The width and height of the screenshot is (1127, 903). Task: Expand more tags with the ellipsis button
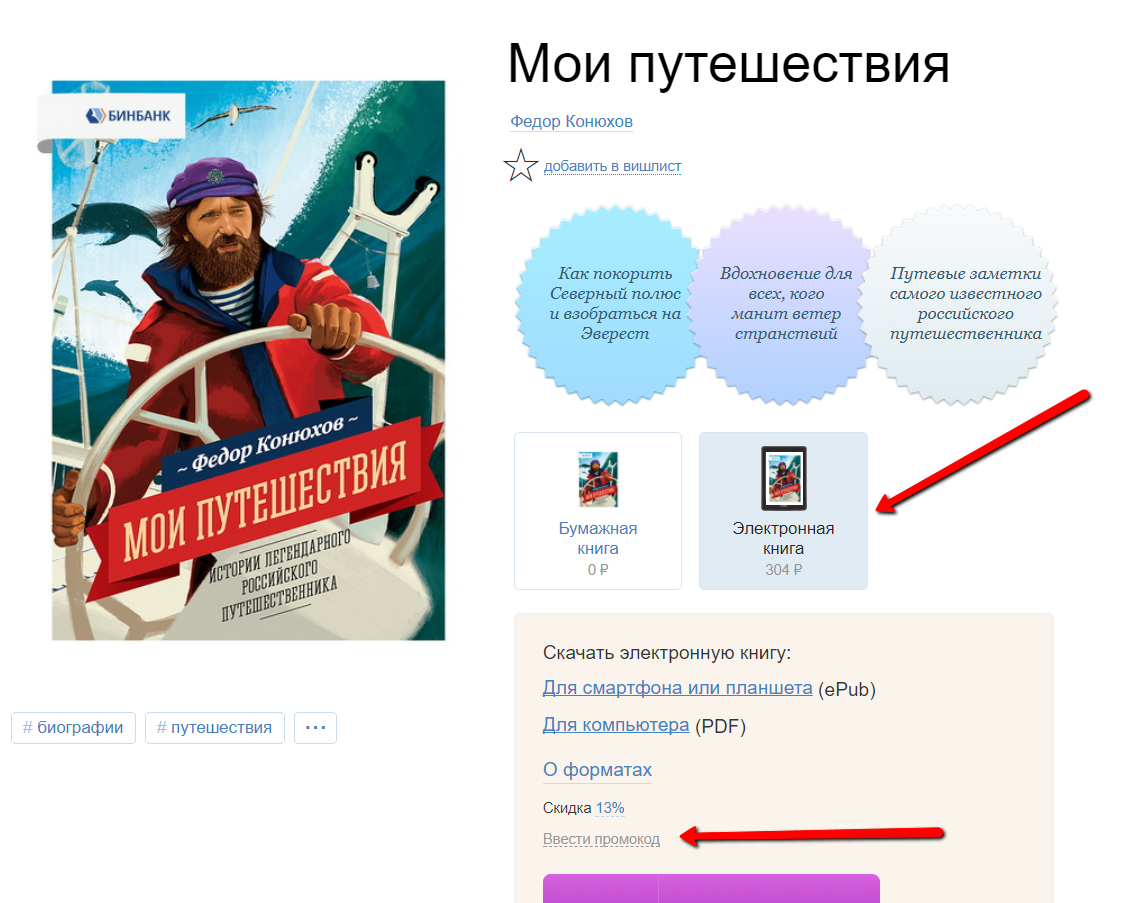coord(316,728)
